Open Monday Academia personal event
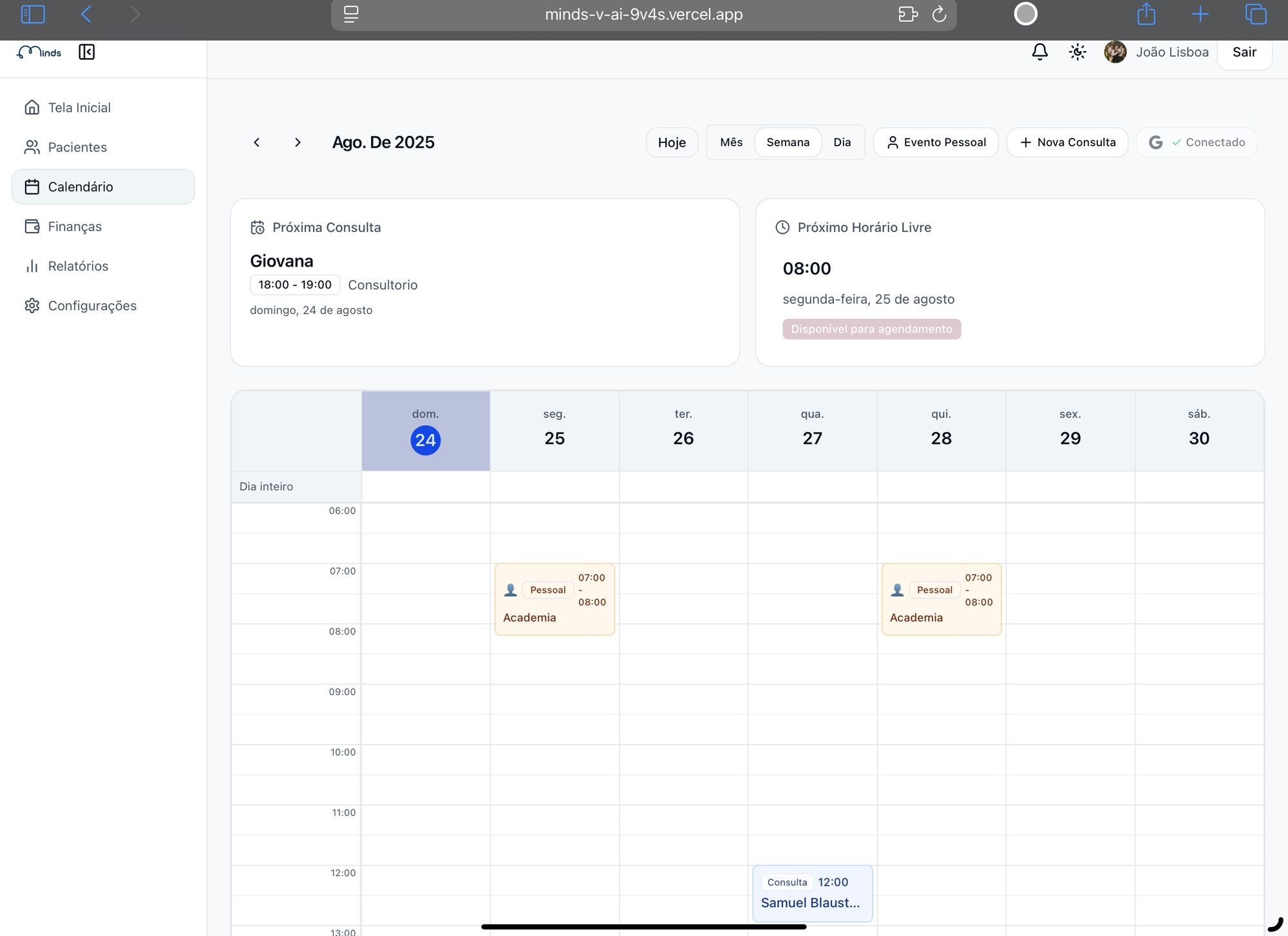The image size is (1288, 936). pos(554,600)
